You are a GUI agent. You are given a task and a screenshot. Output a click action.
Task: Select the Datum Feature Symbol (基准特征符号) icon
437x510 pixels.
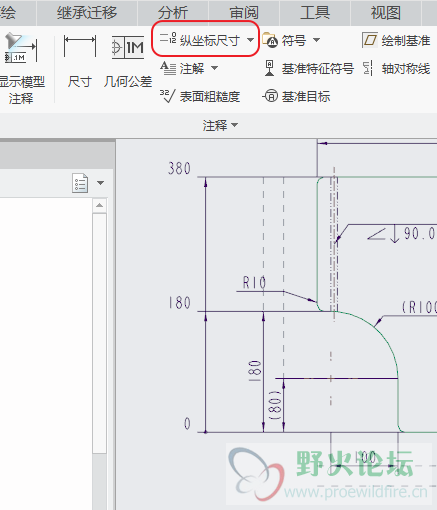pos(269,68)
